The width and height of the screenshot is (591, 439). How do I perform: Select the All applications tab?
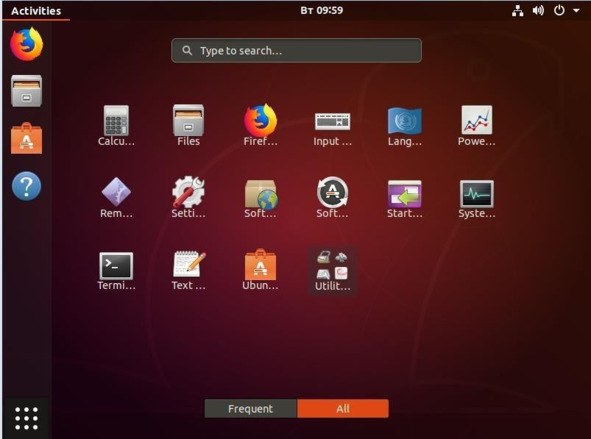pyautogui.click(x=343, y=408)
